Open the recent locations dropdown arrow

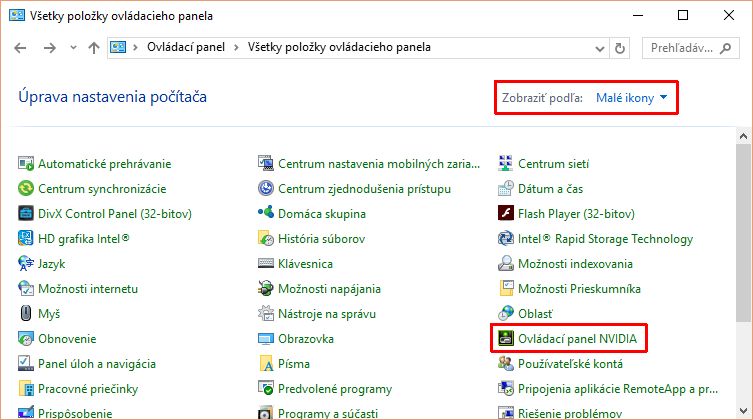pos(73,48)
